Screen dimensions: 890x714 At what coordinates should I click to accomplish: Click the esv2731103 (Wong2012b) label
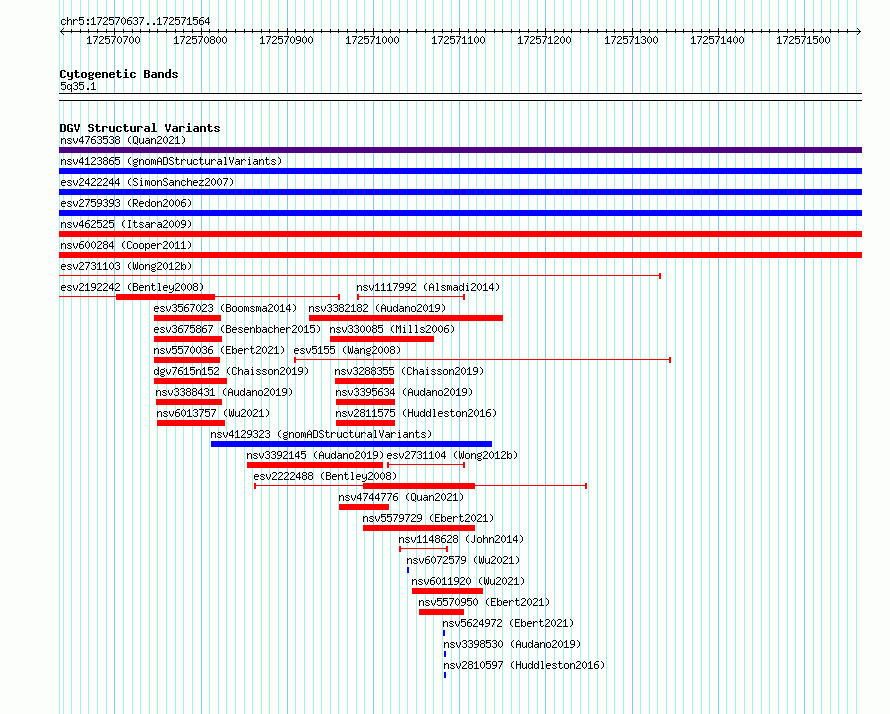pyautogui.click(x=126, y=266)
